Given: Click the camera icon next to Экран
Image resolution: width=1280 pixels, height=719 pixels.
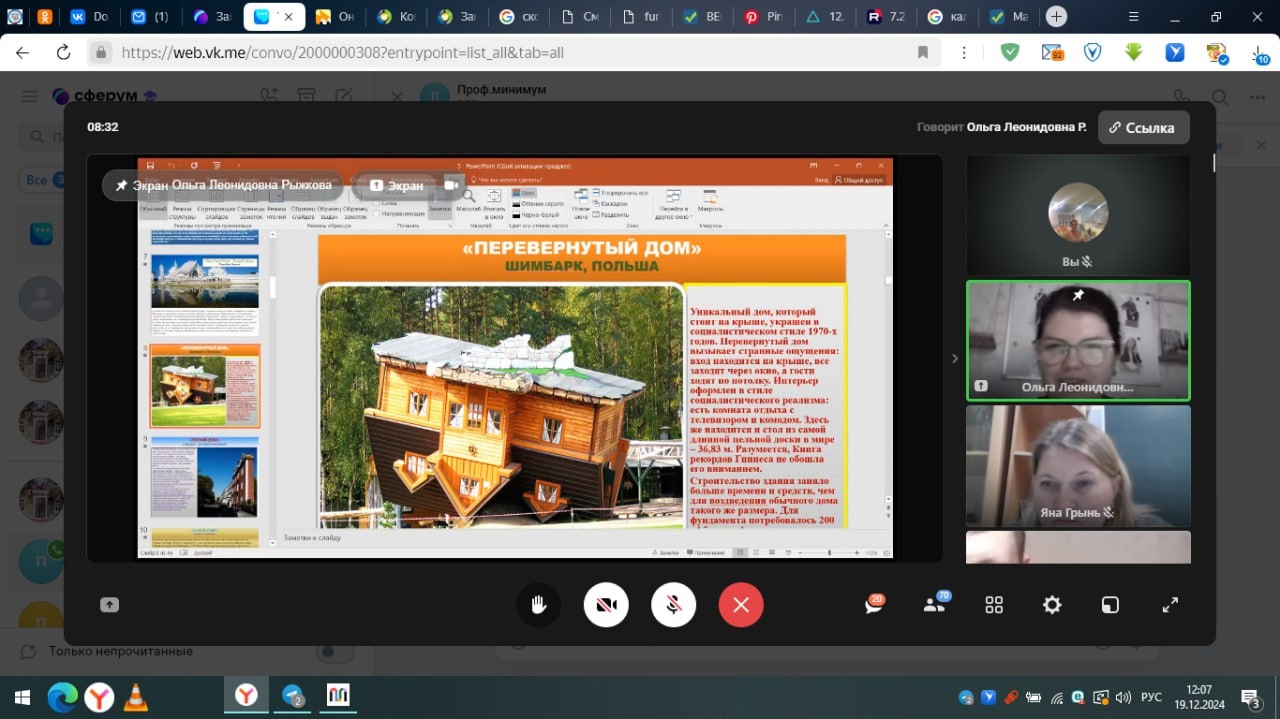Looking at the screenshot, I should [x=451, y=185].
